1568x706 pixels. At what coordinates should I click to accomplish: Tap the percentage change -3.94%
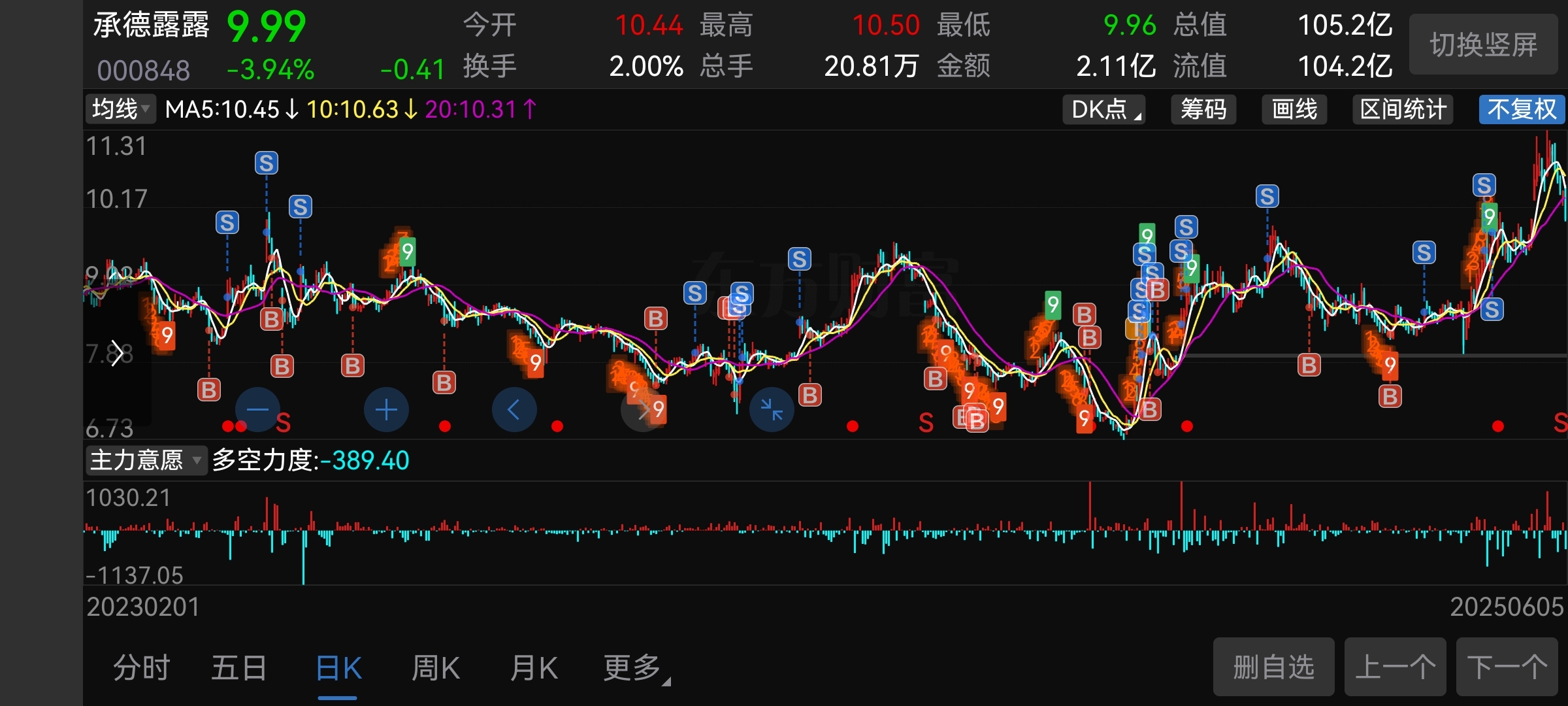tap(270, 69)
